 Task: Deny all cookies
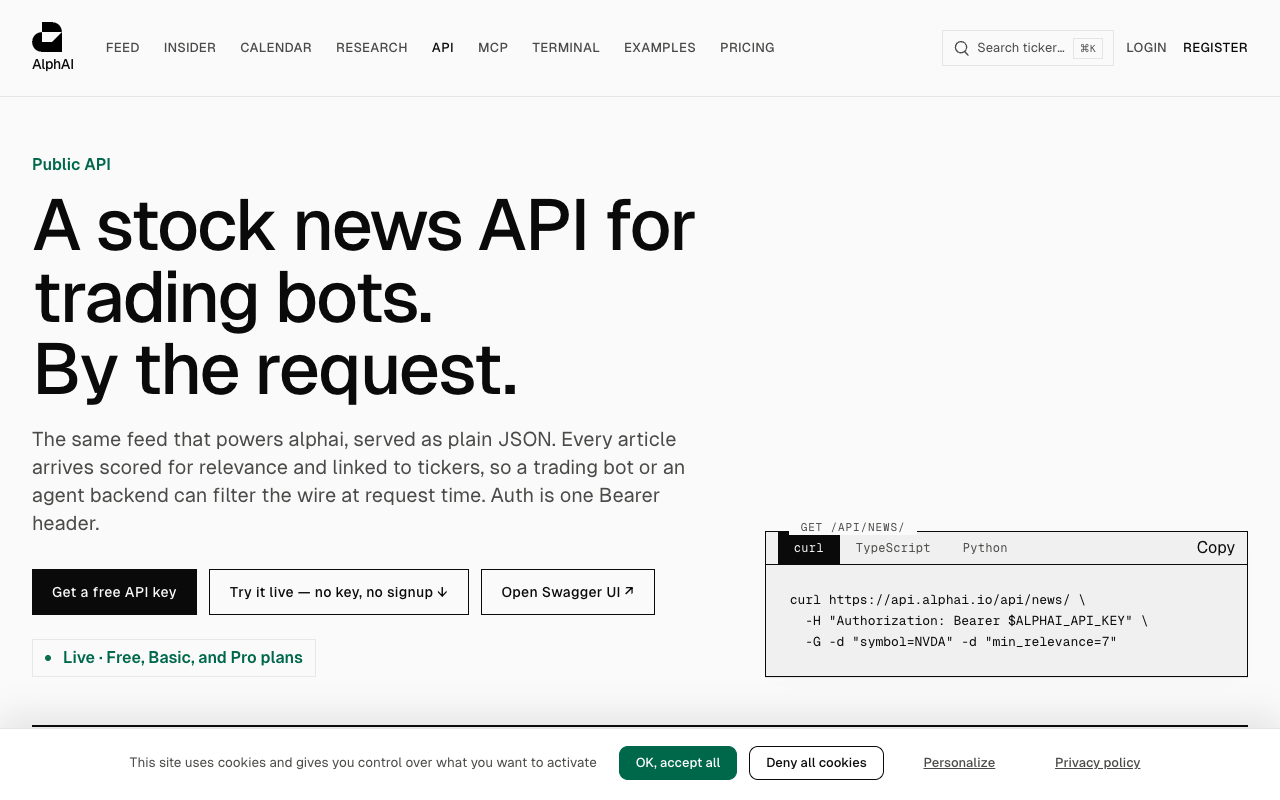pos(816,763)
